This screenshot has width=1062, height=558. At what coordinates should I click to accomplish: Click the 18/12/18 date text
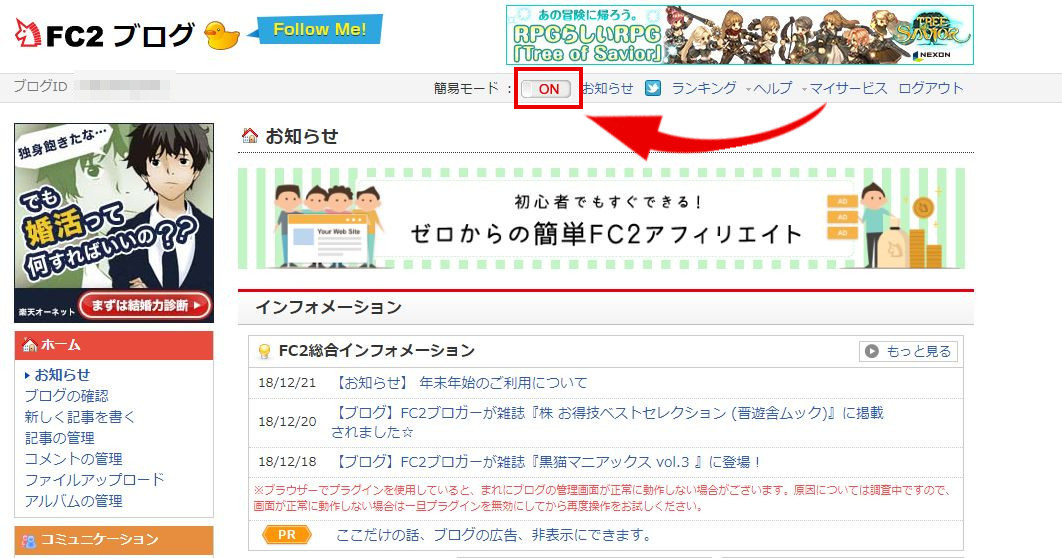(287, 463)
